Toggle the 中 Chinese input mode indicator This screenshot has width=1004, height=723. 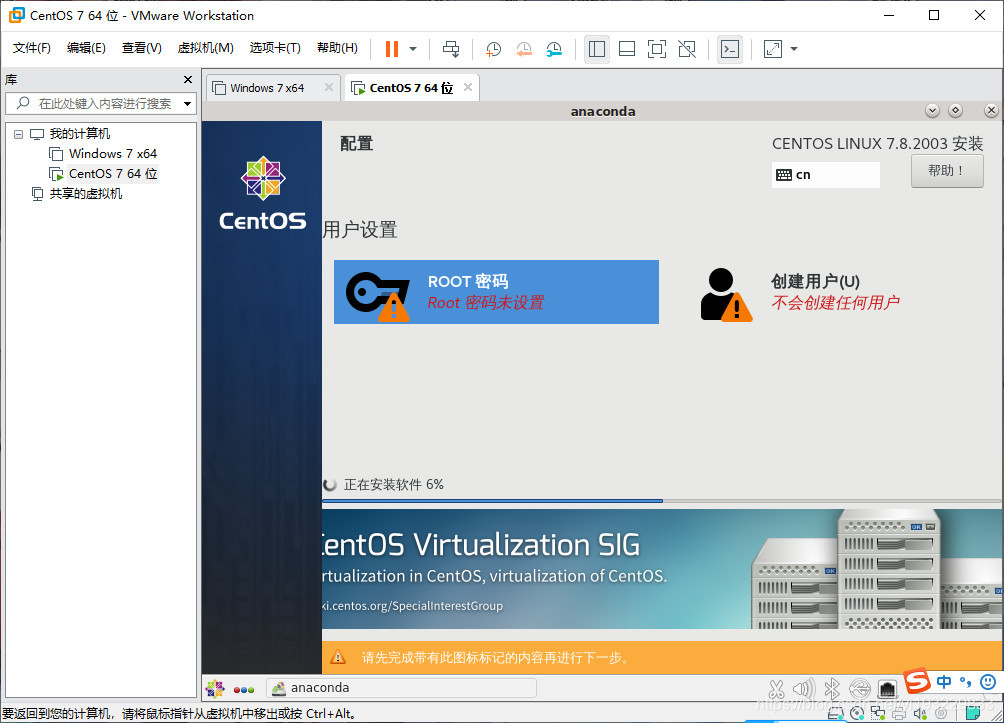click(x=944, y=681)
